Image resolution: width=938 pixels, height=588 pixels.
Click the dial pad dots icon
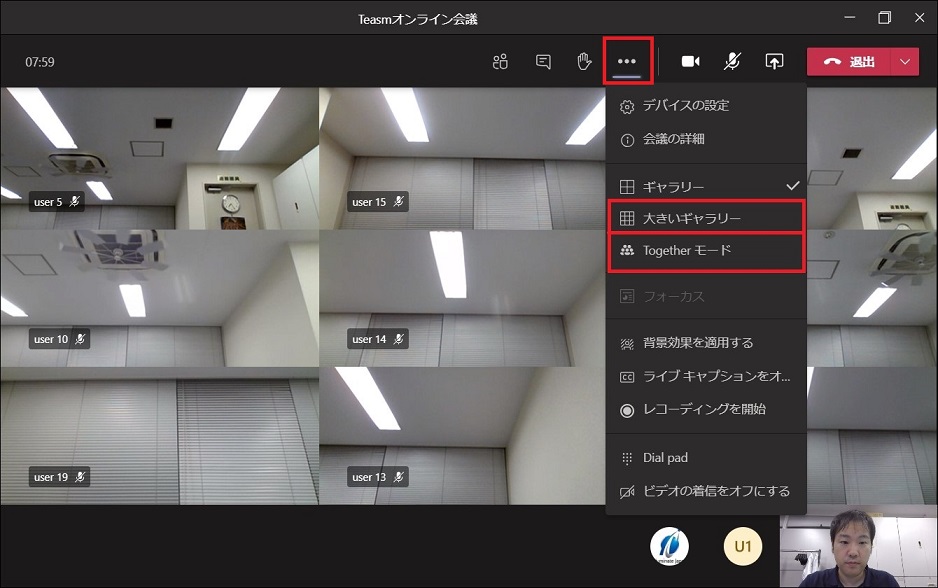[x=627, y=459]
